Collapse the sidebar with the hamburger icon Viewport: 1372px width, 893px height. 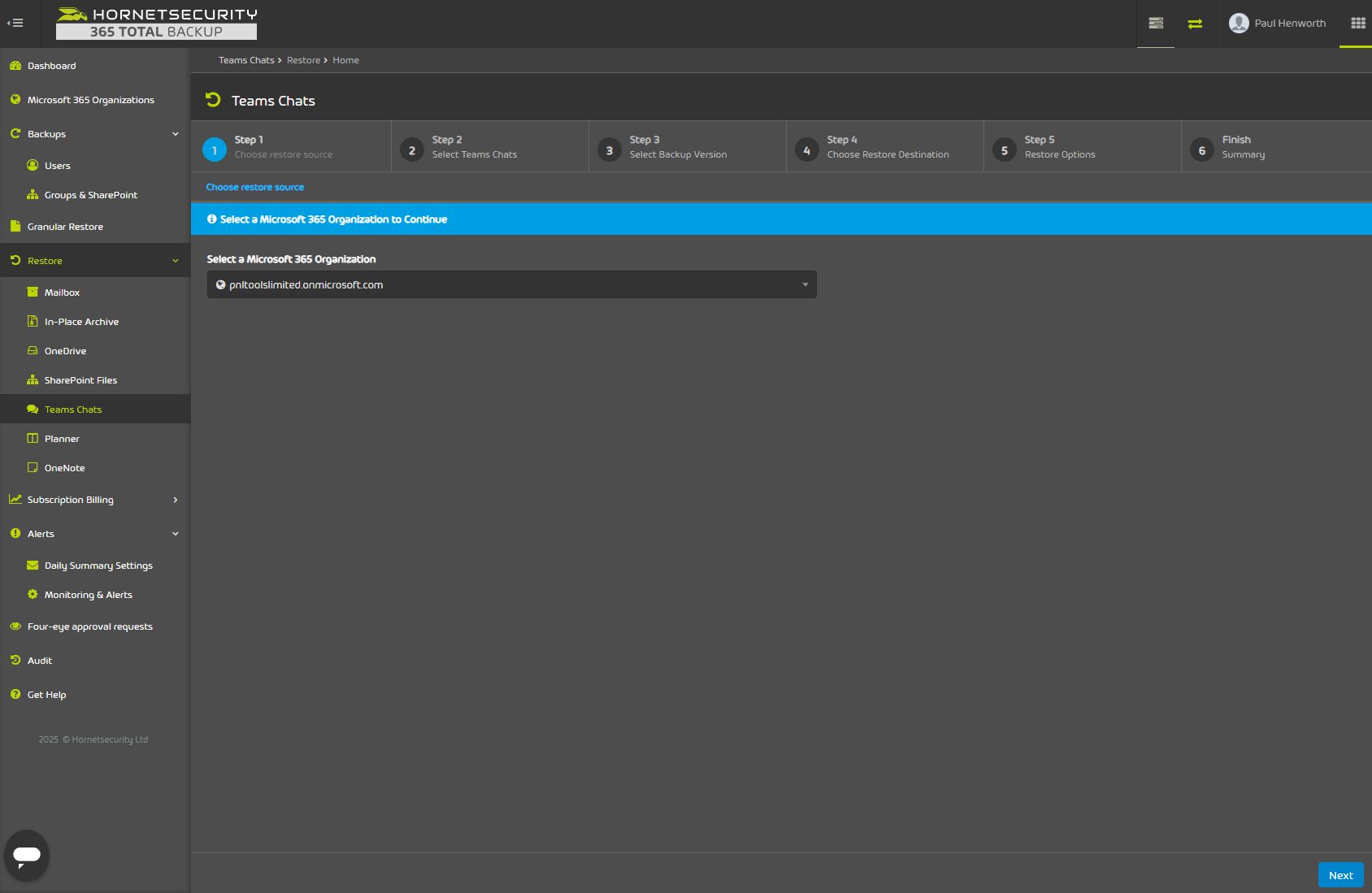click(15, 23)
